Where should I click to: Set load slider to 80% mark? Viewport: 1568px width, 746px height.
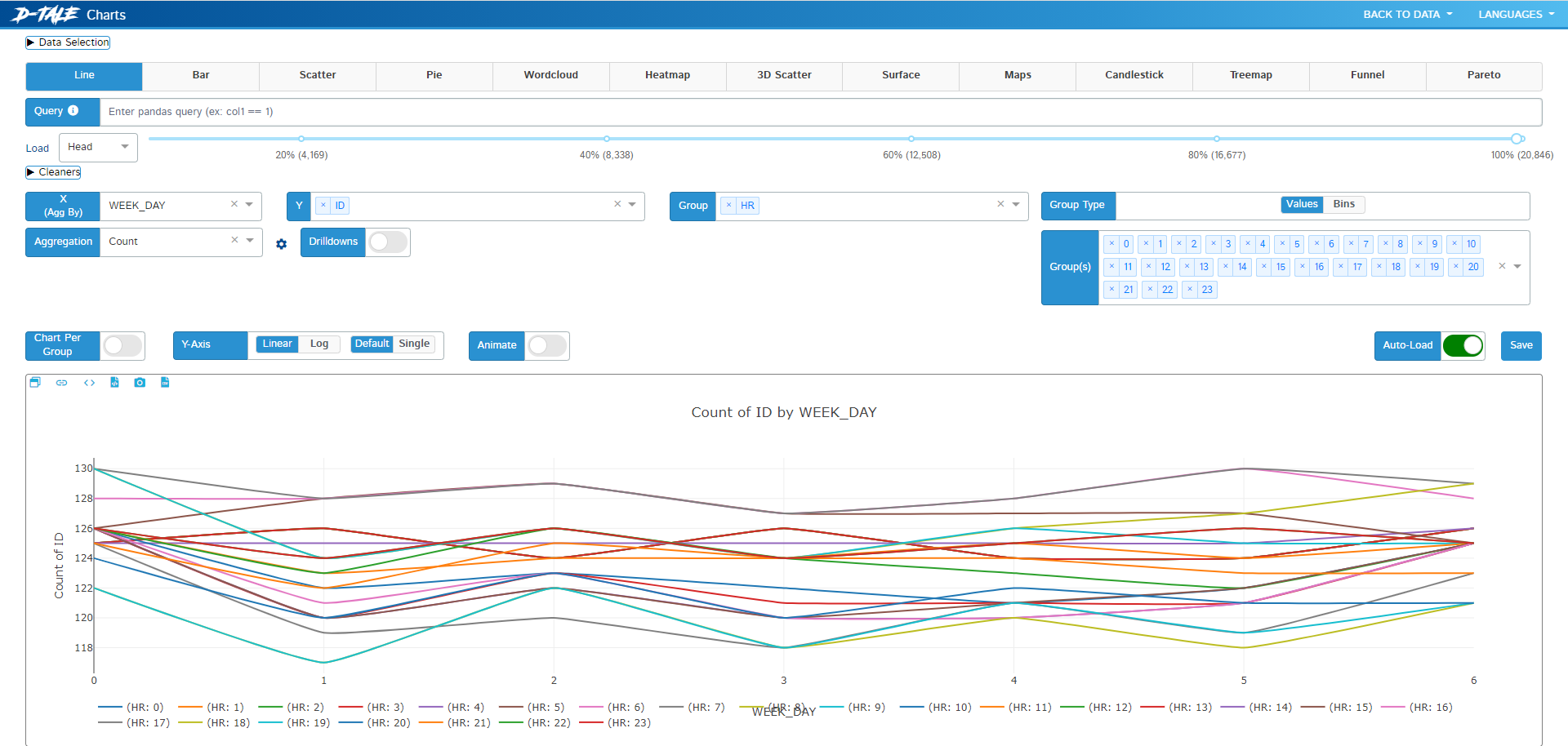(x=1217, y=139)
